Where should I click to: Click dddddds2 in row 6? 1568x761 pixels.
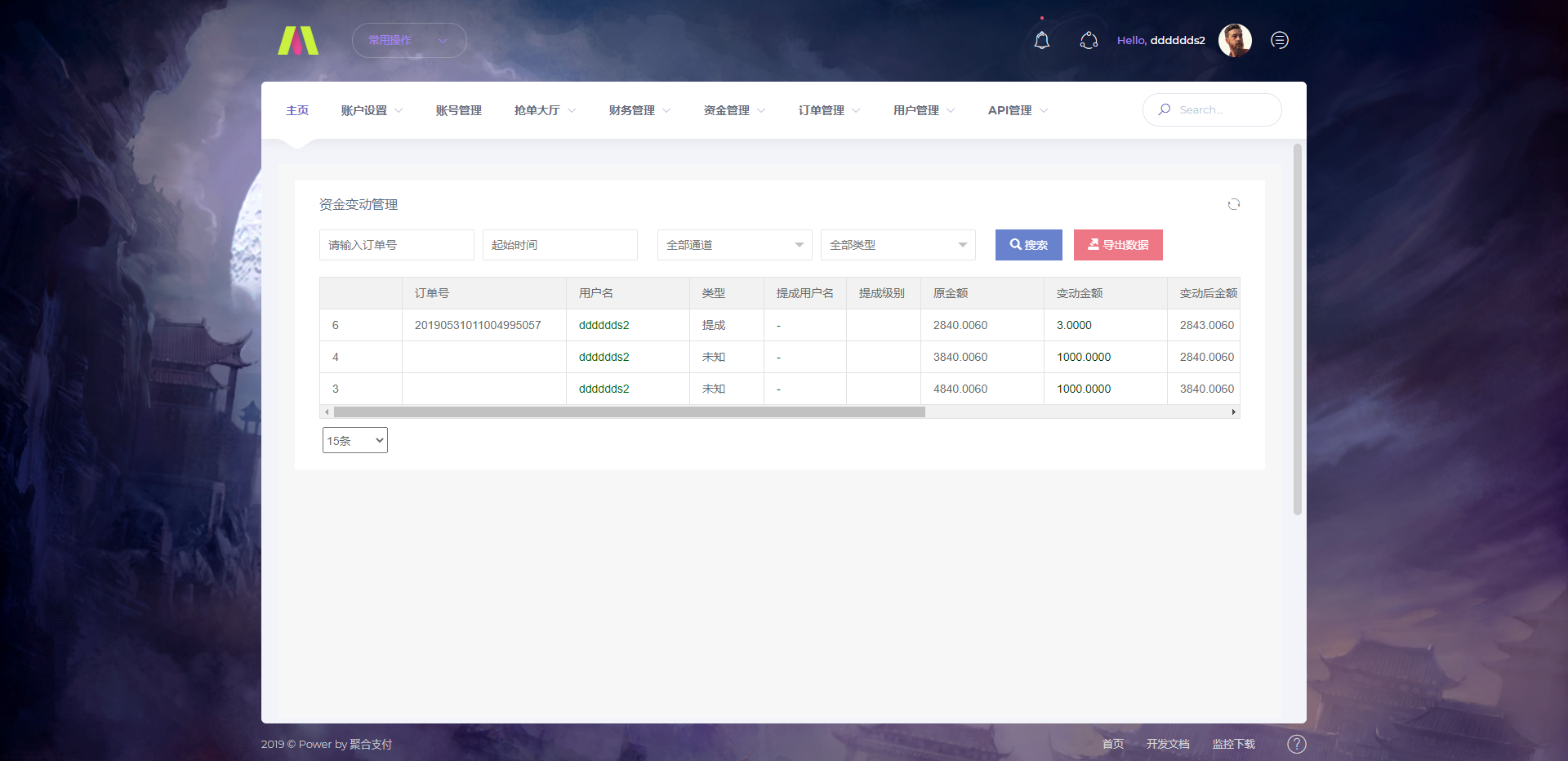tap(604, 325)
